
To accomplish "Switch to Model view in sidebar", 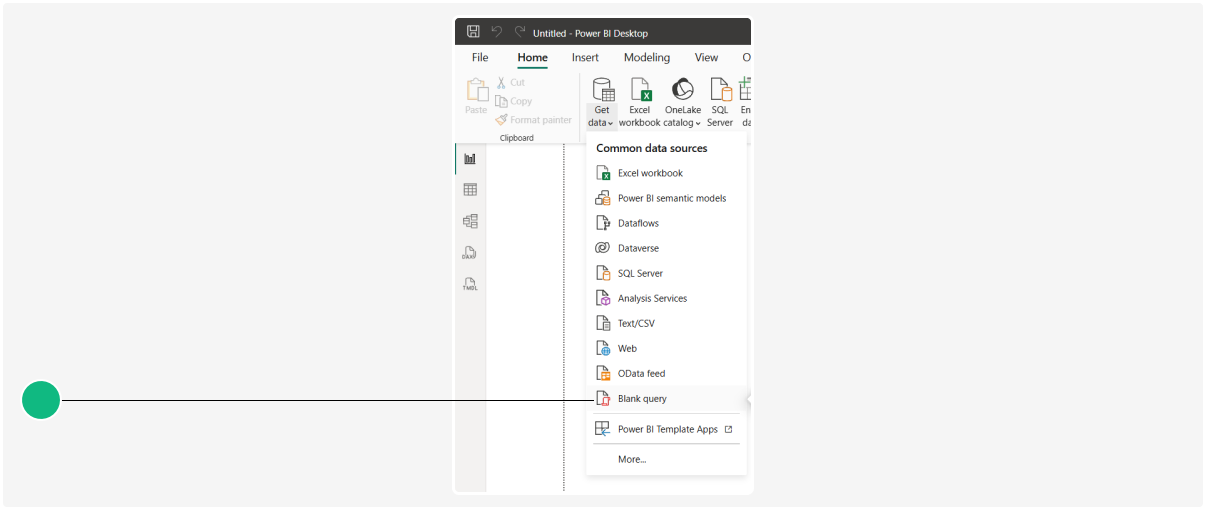I will (470, 221).
